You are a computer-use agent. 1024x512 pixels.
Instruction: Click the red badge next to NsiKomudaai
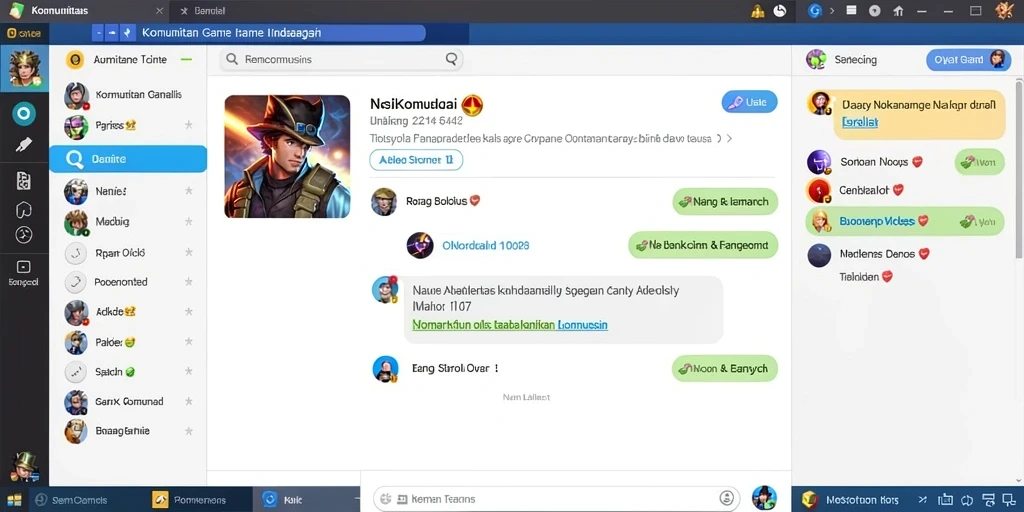pos(472,104)
